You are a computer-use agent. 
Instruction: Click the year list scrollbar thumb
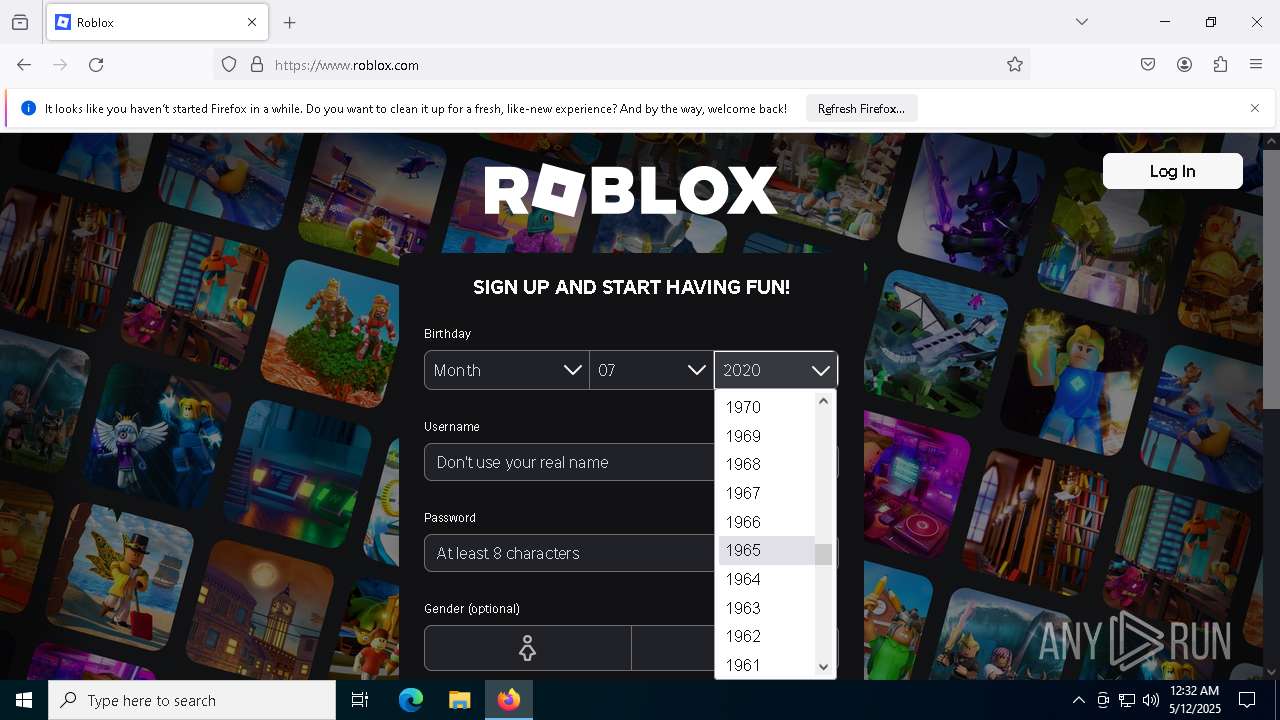[x=824, y=554]
